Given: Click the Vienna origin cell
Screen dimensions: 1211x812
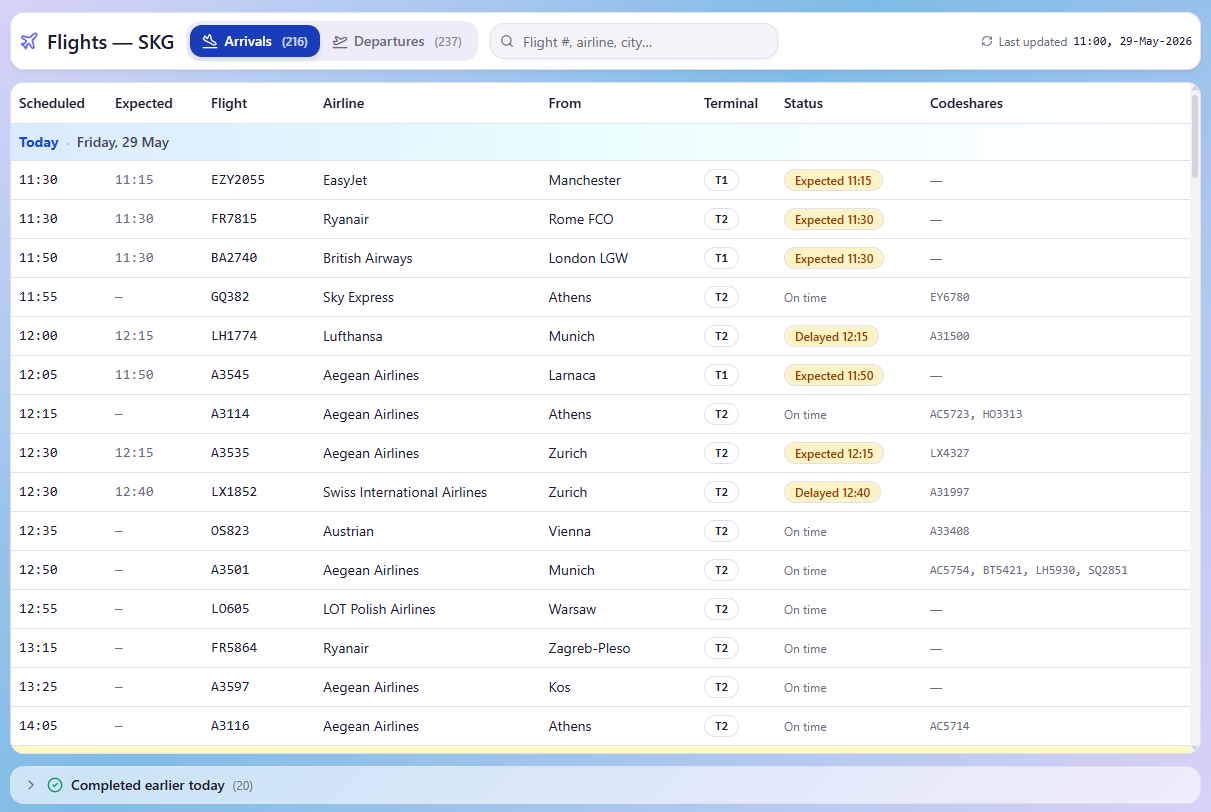Looking at the screenshot, I should coord(570,531).
